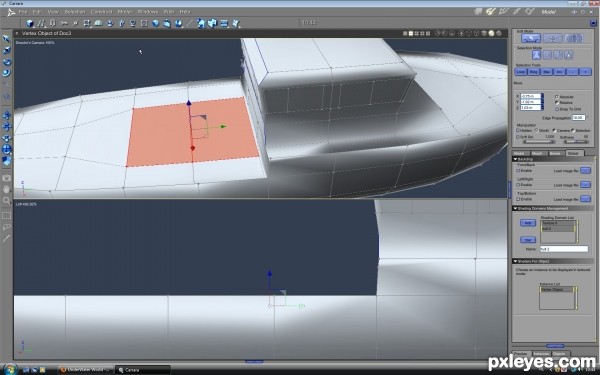
Task: Click the Loop selection tool button
Action: pos(521,72)
